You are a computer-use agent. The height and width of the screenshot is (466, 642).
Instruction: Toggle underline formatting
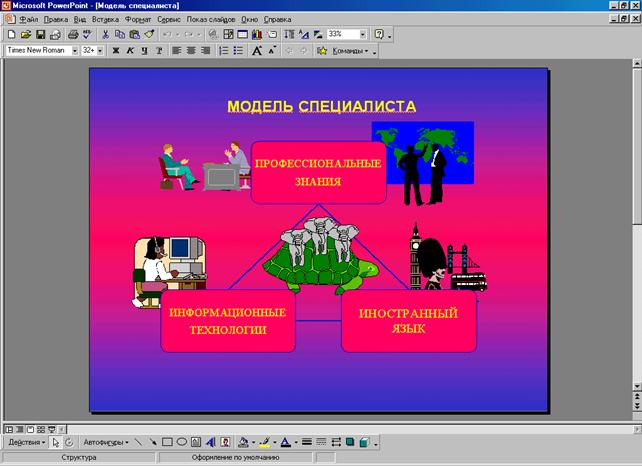[x=145, y=51]
